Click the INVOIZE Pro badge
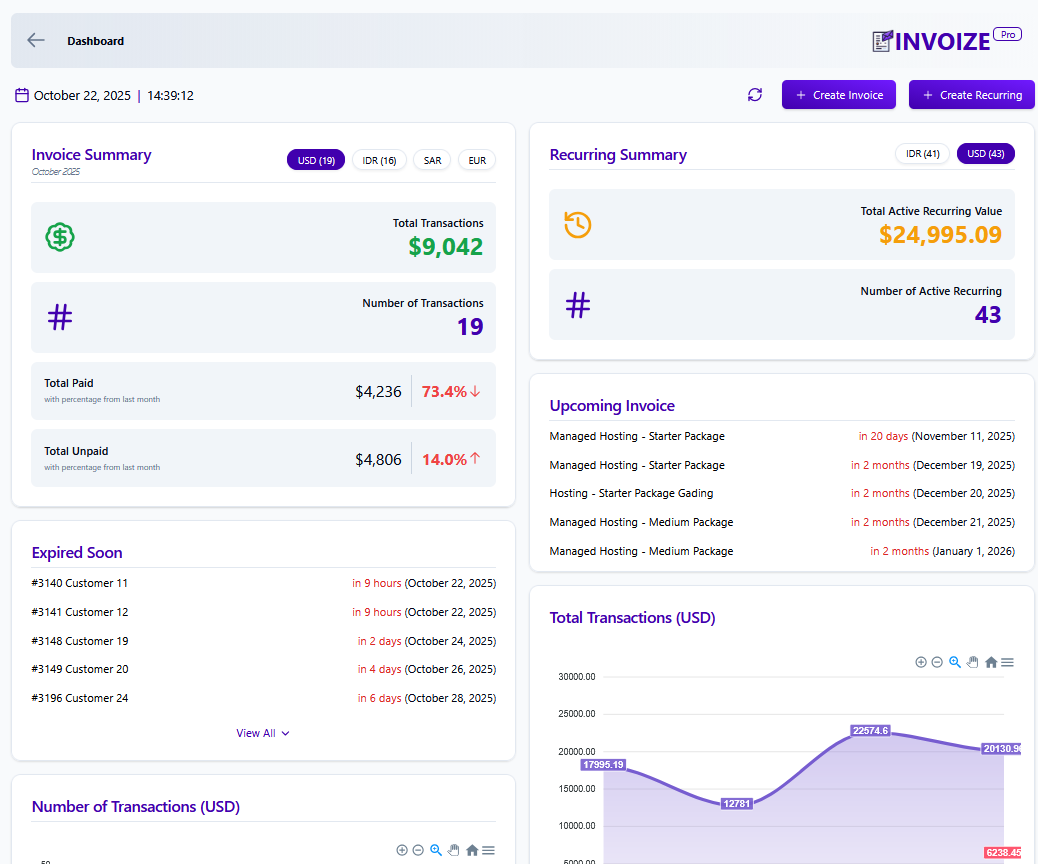Screen dimensions: 1038x864 [1007, 33]
